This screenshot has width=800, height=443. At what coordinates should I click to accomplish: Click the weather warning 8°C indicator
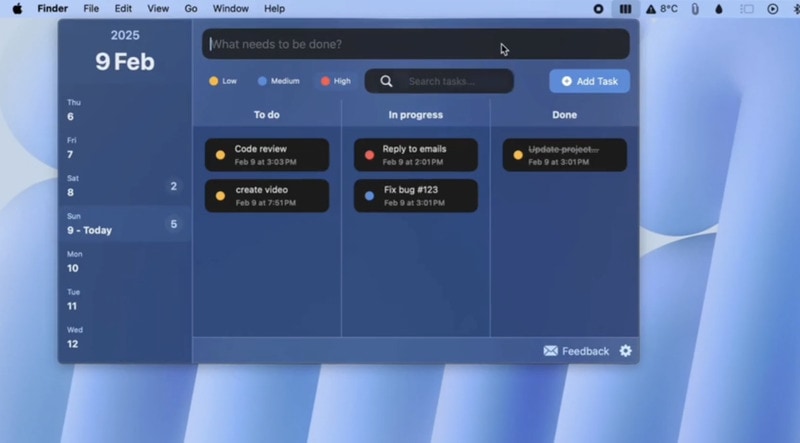(662, 9)
